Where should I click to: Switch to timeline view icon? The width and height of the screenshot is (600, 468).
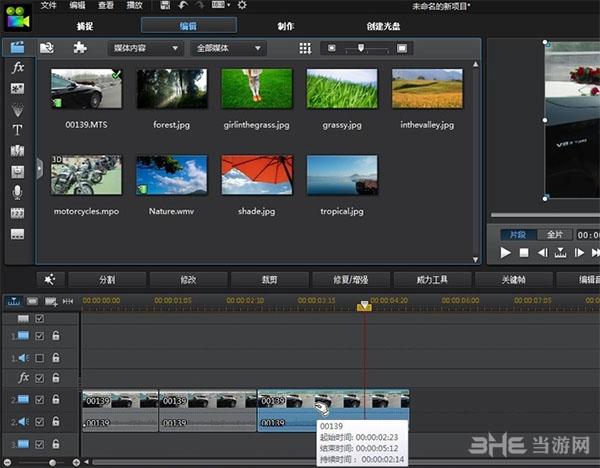point(14,302)
